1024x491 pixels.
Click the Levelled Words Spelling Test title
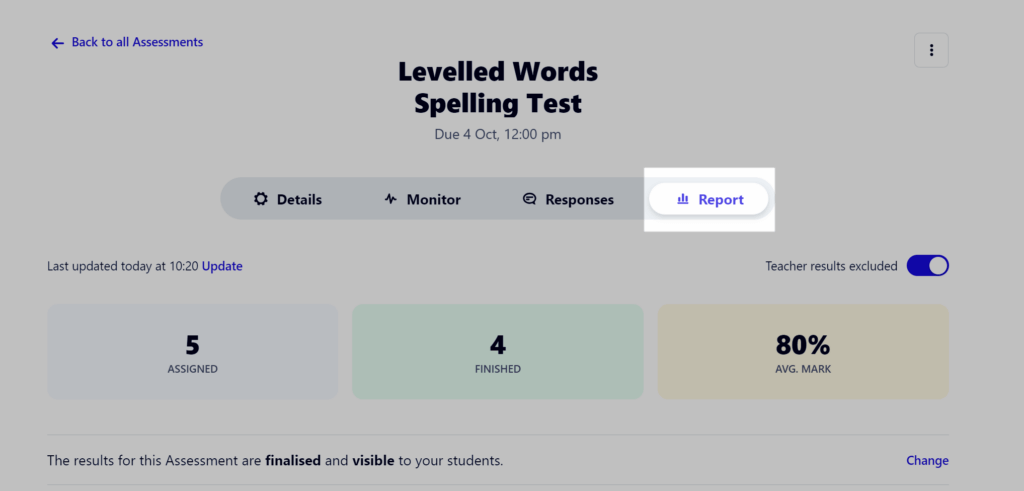(498, 87)
